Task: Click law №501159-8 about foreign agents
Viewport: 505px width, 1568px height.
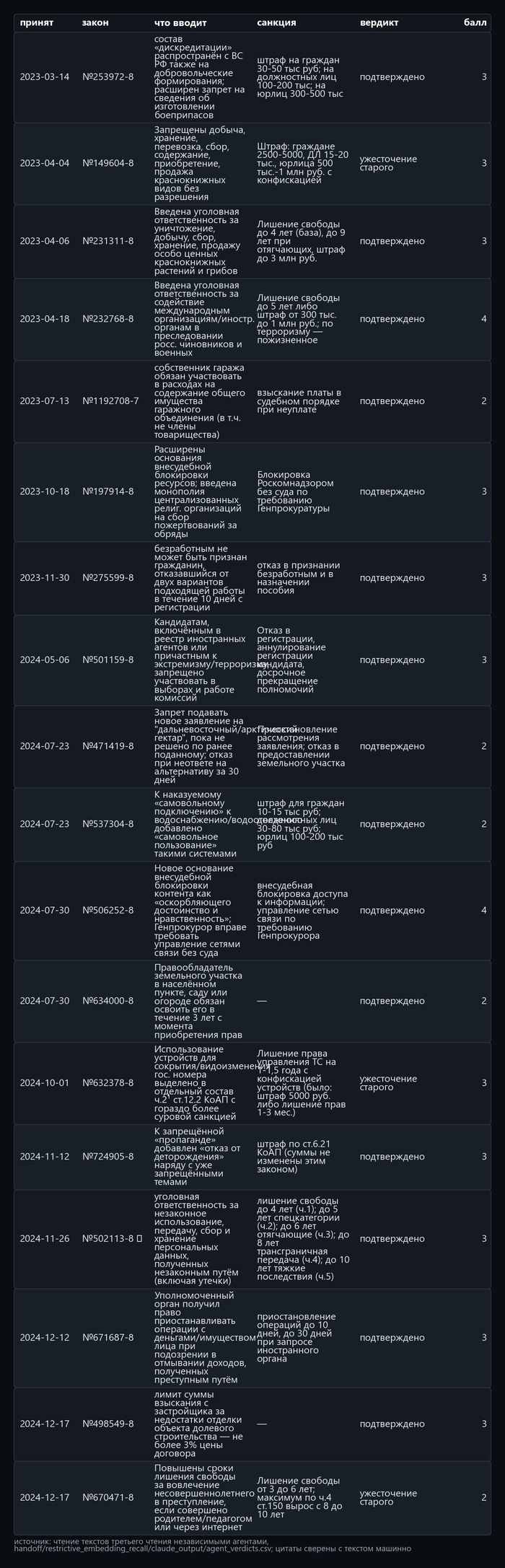Action: 108,660
